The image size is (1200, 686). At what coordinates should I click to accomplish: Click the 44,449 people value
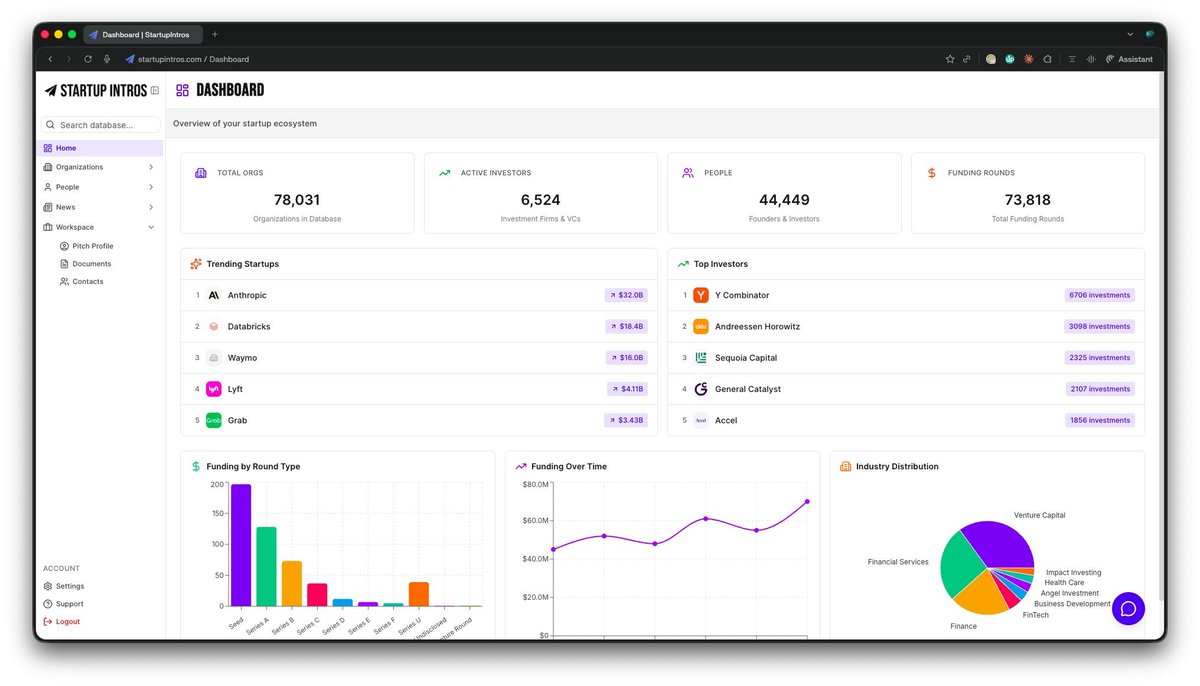coord(784,200)
